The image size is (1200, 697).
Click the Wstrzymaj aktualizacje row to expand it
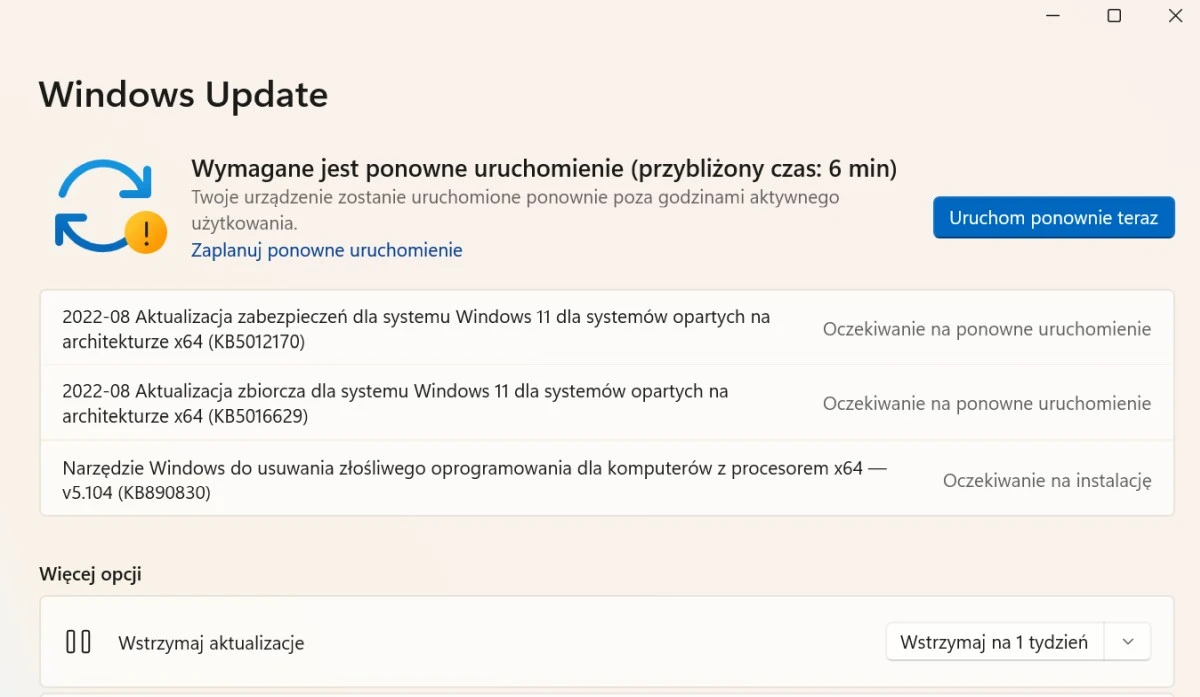[x=500, y=643]
